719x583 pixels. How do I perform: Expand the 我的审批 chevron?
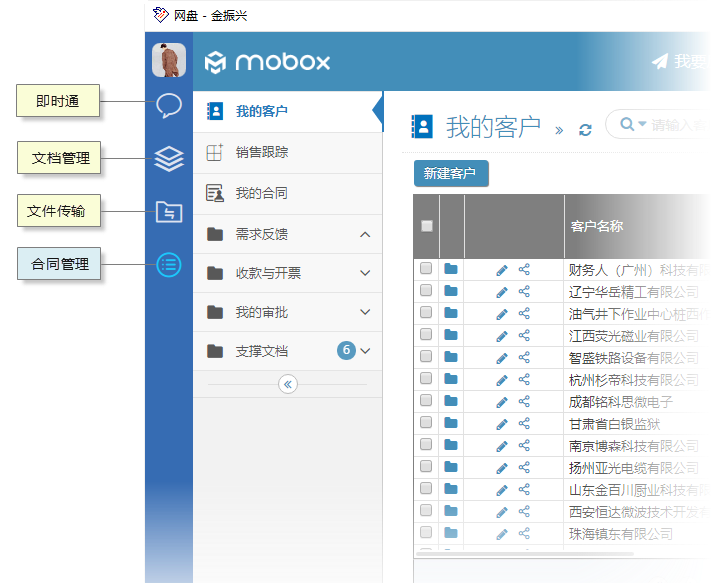(365, 312)
